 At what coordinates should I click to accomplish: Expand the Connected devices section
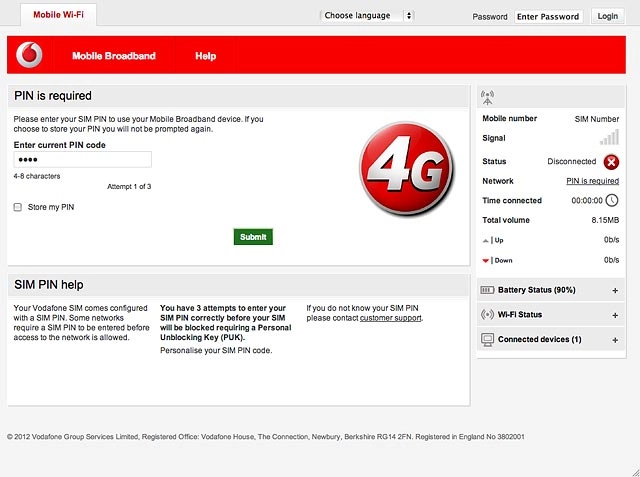tap(615, 340)
